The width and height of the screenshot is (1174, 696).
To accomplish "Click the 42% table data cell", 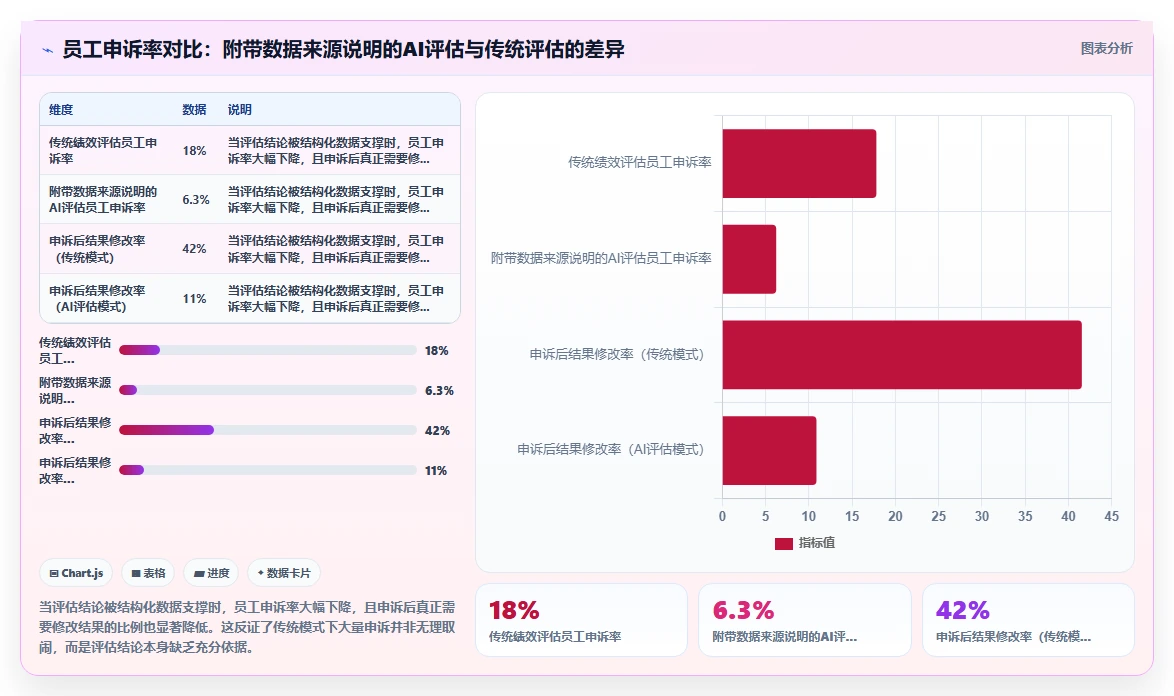I will 194,249.
